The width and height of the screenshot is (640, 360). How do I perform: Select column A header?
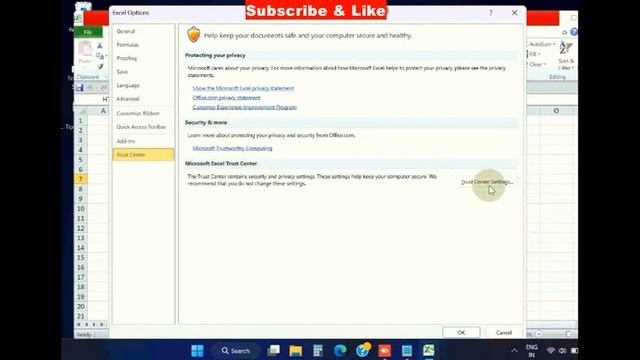(103, 111)
